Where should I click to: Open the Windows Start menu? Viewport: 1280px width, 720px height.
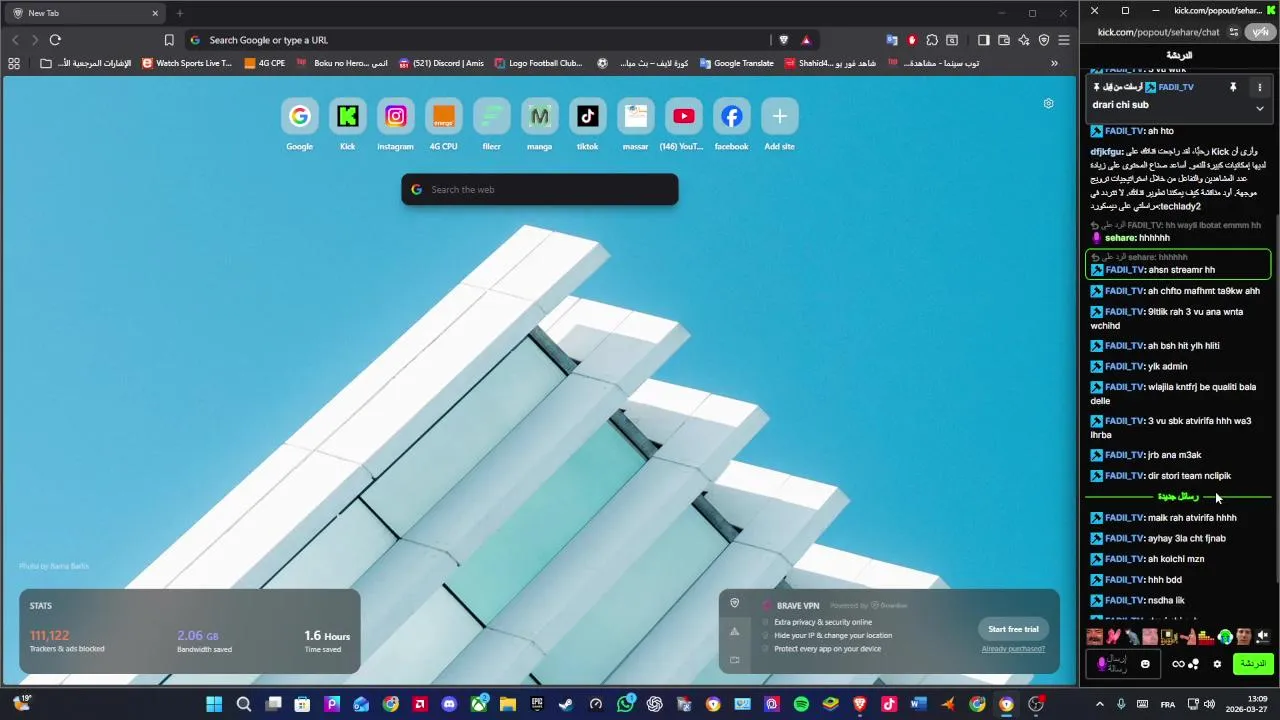[x=214, y=704]
